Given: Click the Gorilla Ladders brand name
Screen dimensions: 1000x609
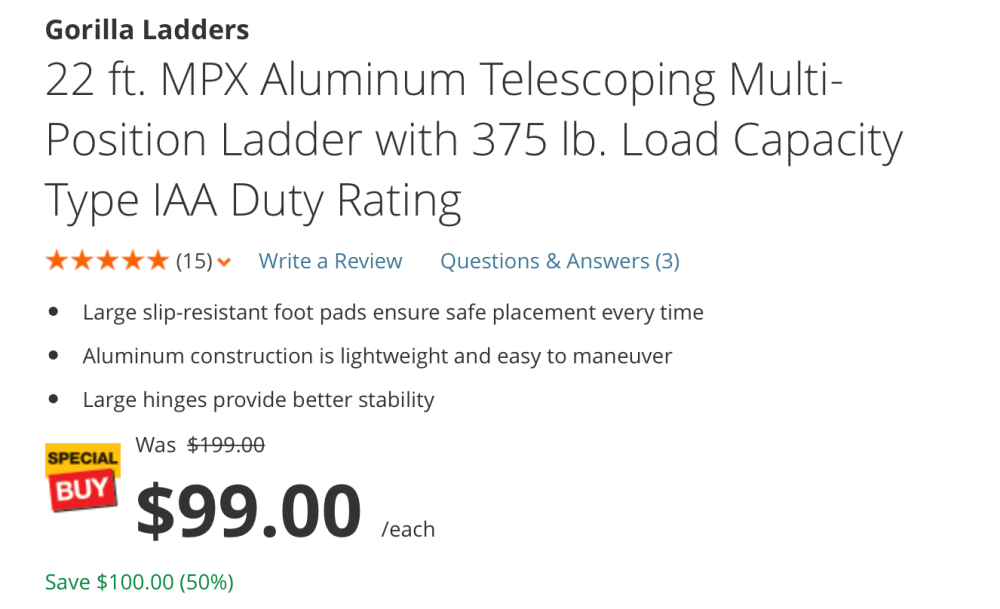Looking at the screenshot, I should coord(147,29).
